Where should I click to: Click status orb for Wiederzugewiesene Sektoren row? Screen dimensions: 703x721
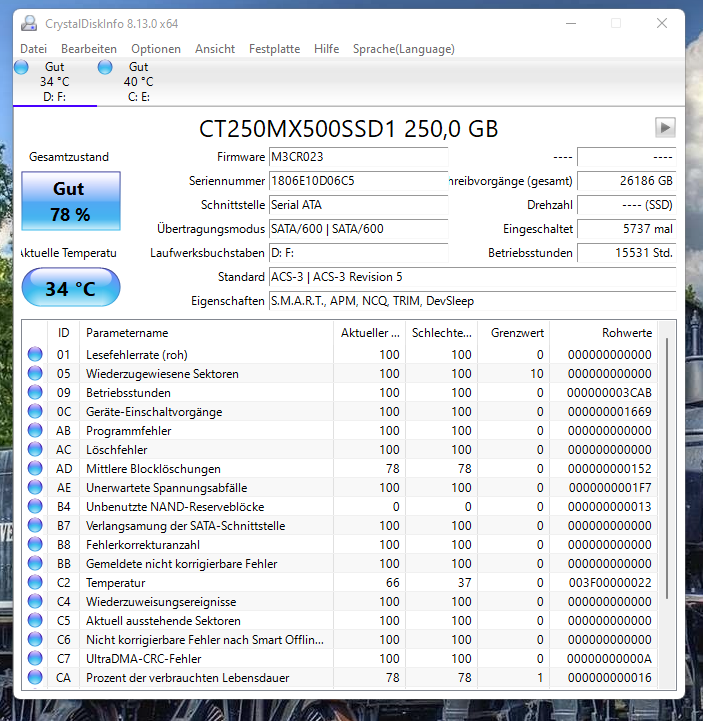point(35,373)
